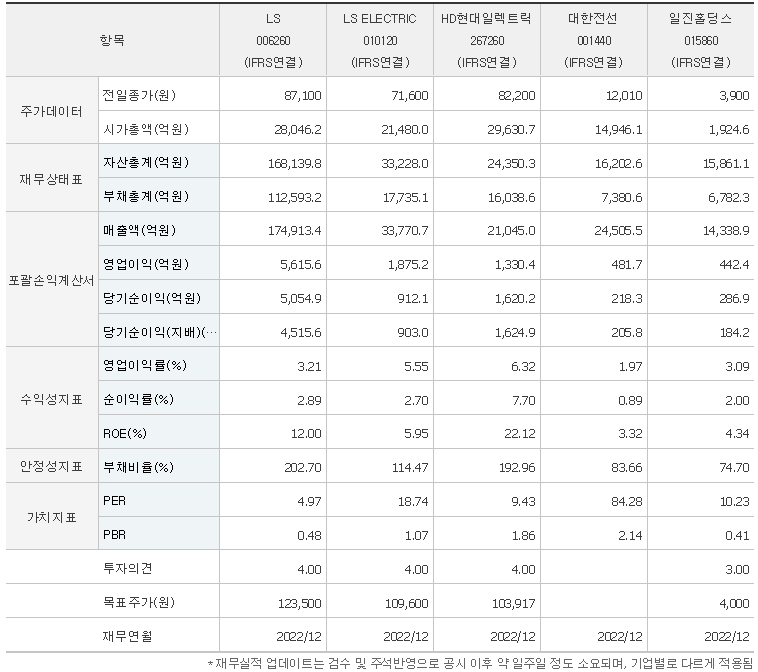
Task: Select the 영업이익률(%) row label
Action: (145, 365)
